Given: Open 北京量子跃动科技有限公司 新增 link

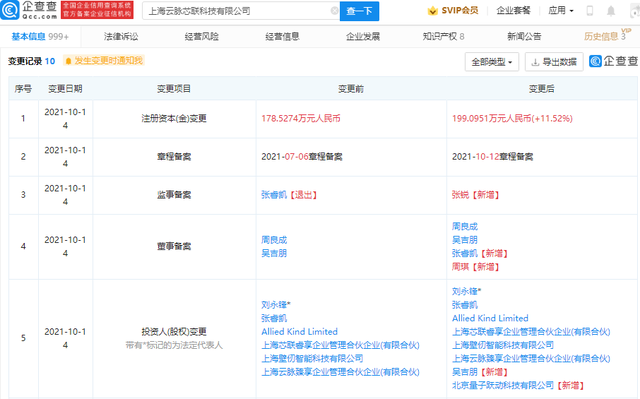Looking at the screenshot, I should 503,385.
